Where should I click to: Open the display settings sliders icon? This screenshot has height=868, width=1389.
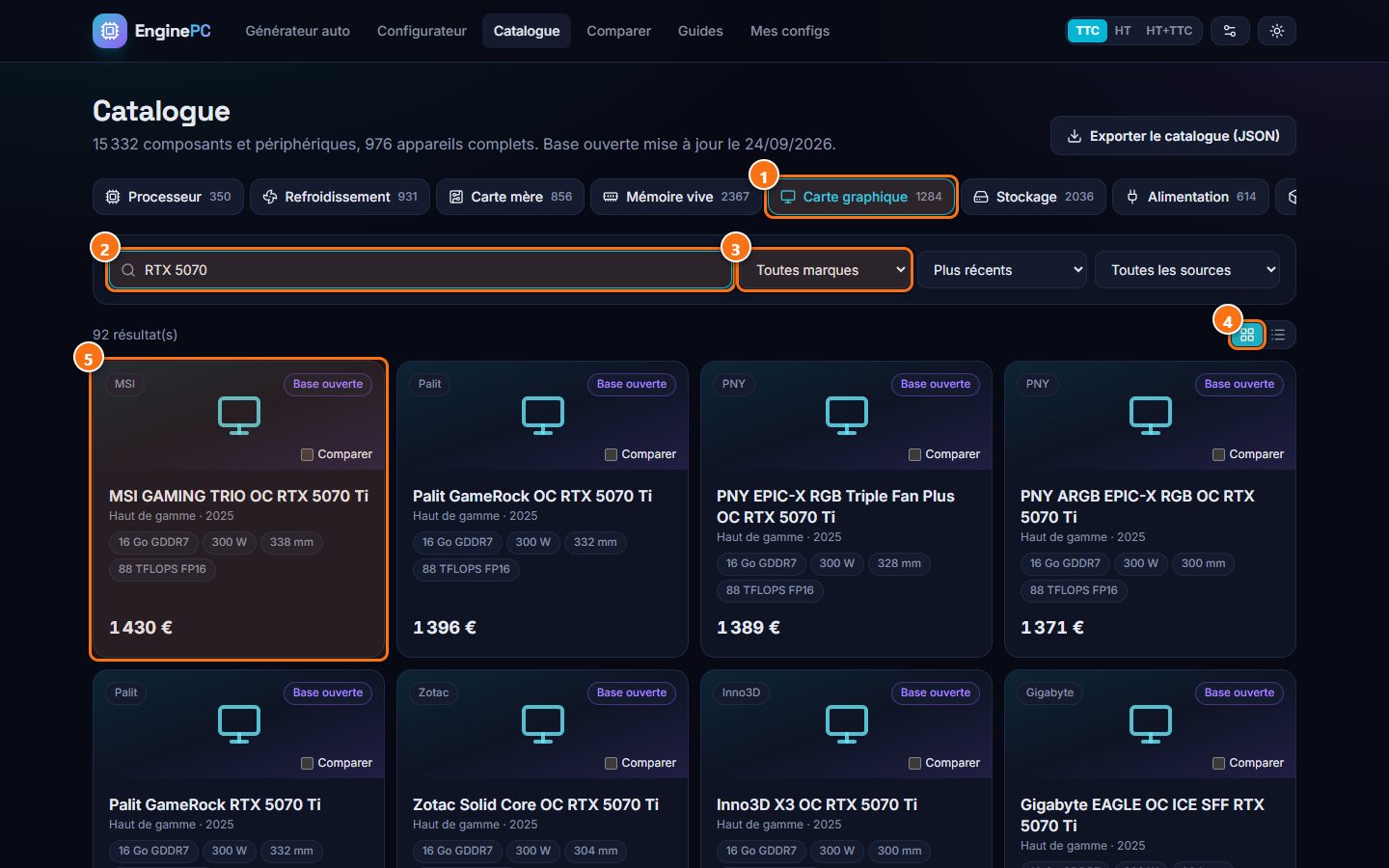tap(1230, 31)
